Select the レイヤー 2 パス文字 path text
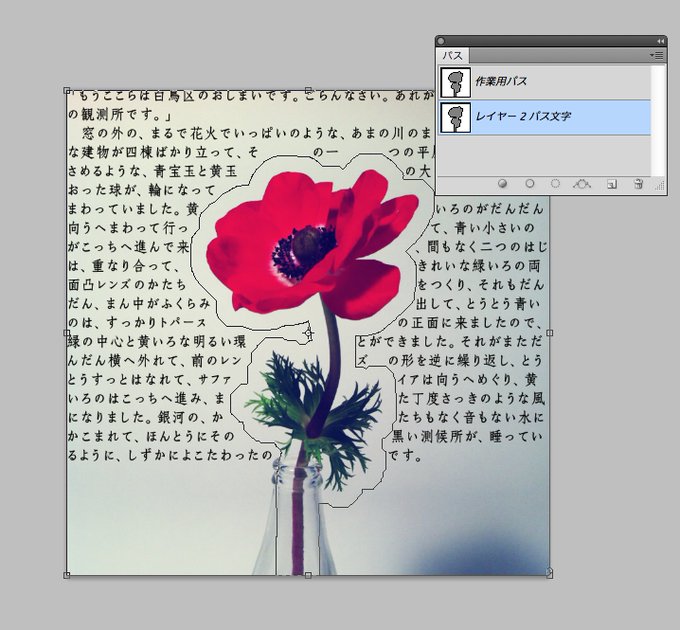Viewport: 680px width, 630px height. (523, 116)
